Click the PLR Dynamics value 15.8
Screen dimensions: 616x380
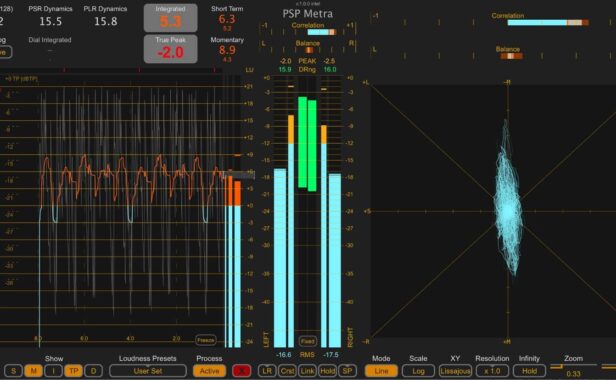click(106, 21)
